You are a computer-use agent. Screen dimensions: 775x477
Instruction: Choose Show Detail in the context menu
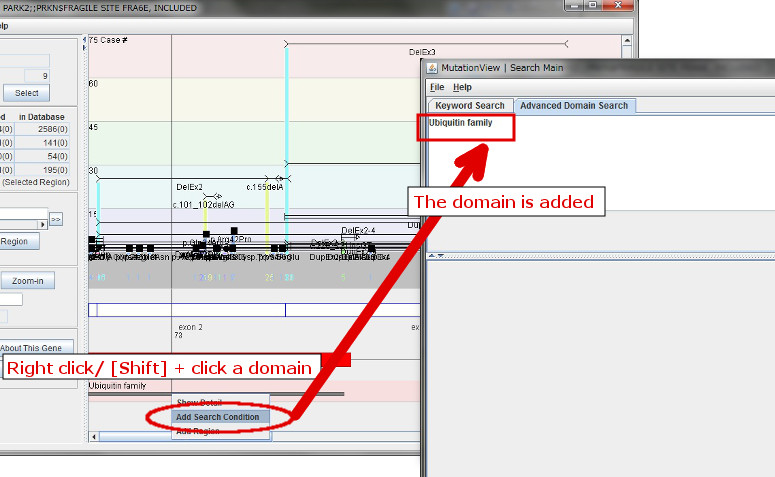198,403
